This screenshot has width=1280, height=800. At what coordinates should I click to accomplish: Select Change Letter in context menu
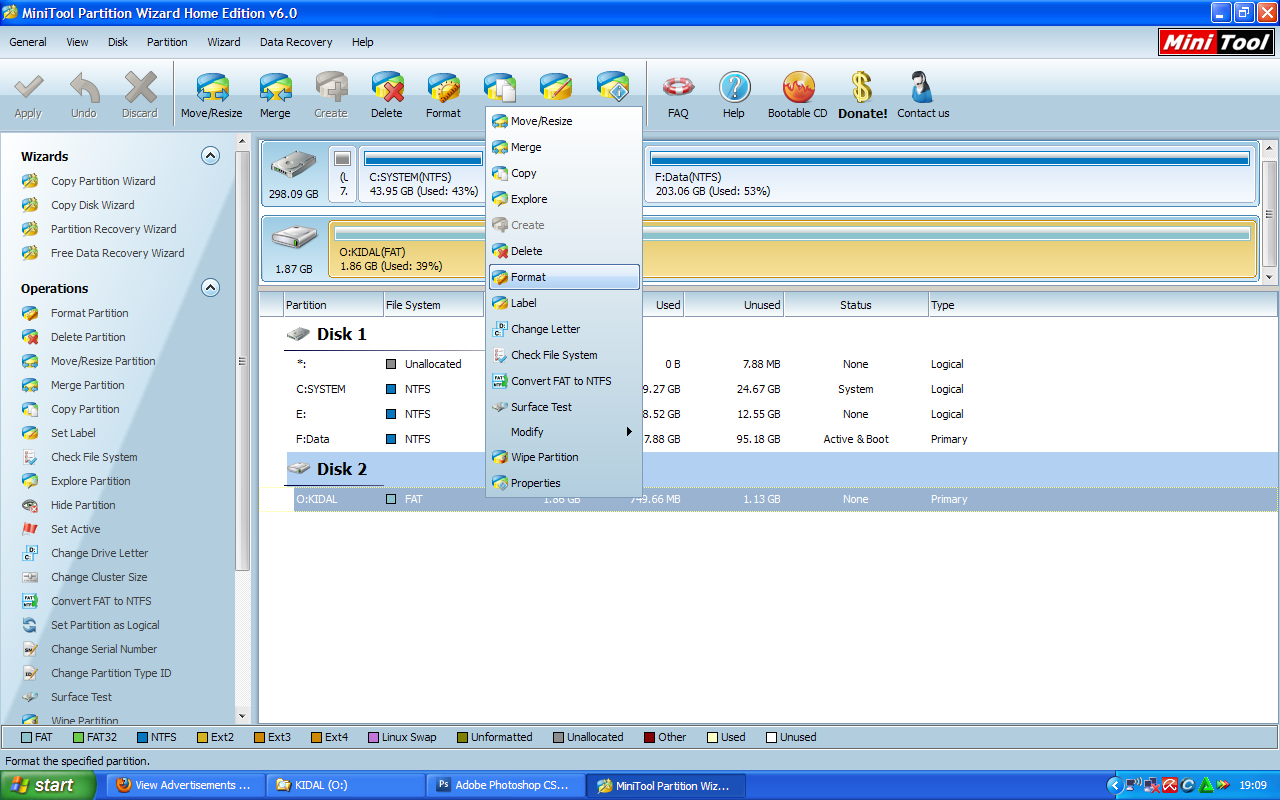click(564, 329)
